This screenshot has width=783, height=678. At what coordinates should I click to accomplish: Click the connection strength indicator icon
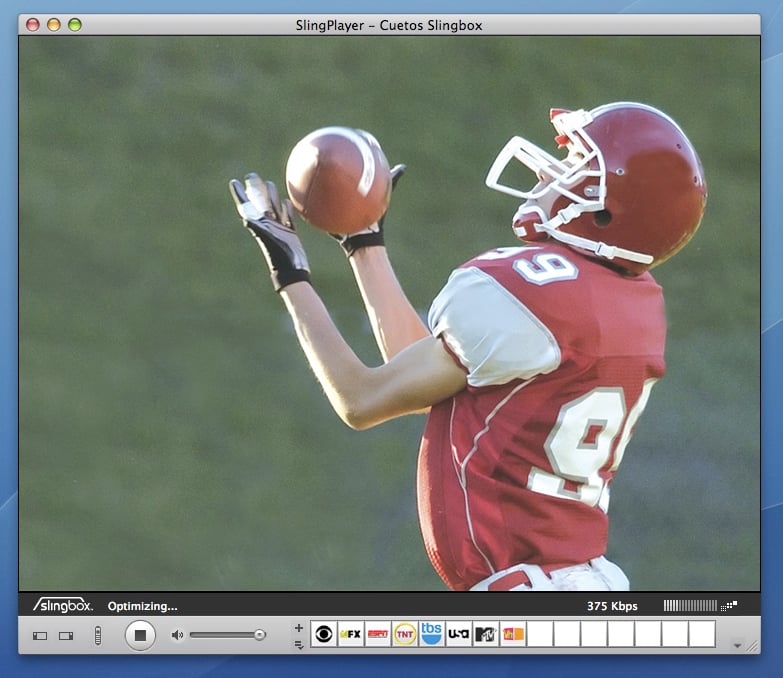point(729,605)
